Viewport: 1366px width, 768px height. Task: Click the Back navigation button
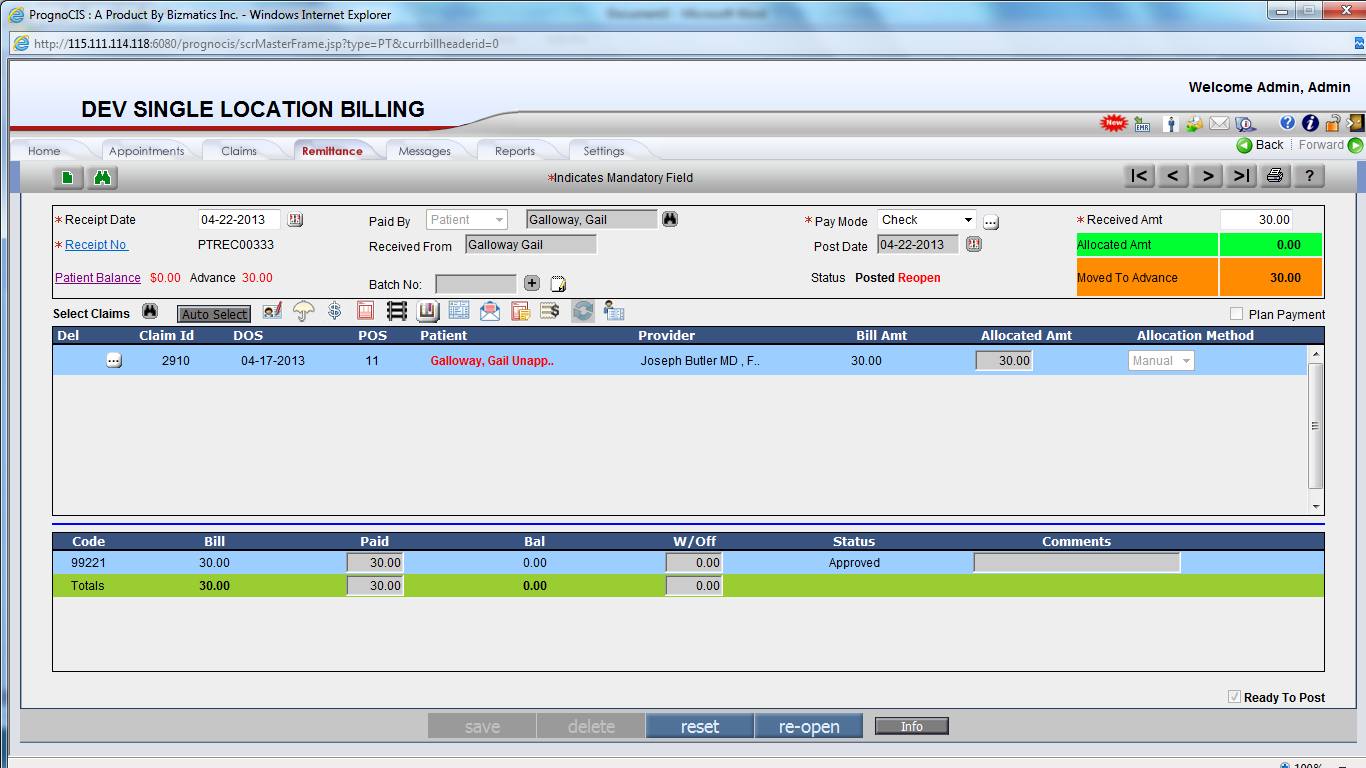tap(1260, 145)
